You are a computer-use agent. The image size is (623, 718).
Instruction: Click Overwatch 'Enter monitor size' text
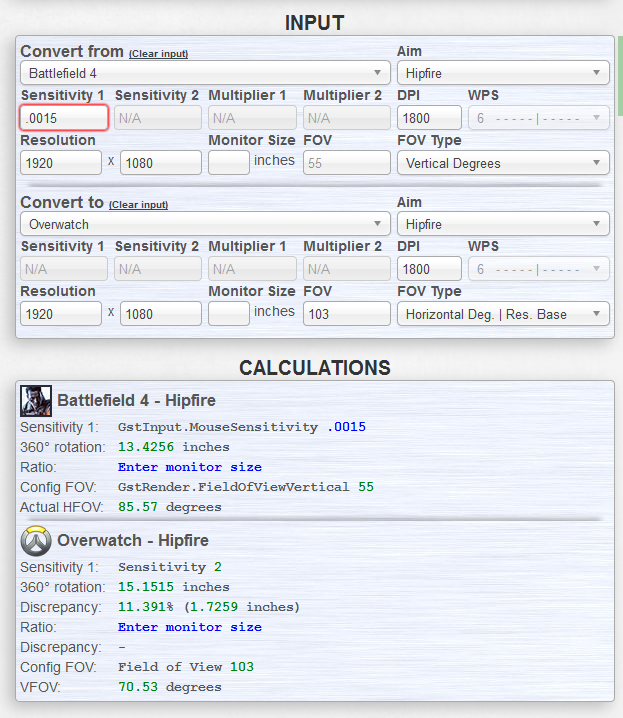coord(190,627)
